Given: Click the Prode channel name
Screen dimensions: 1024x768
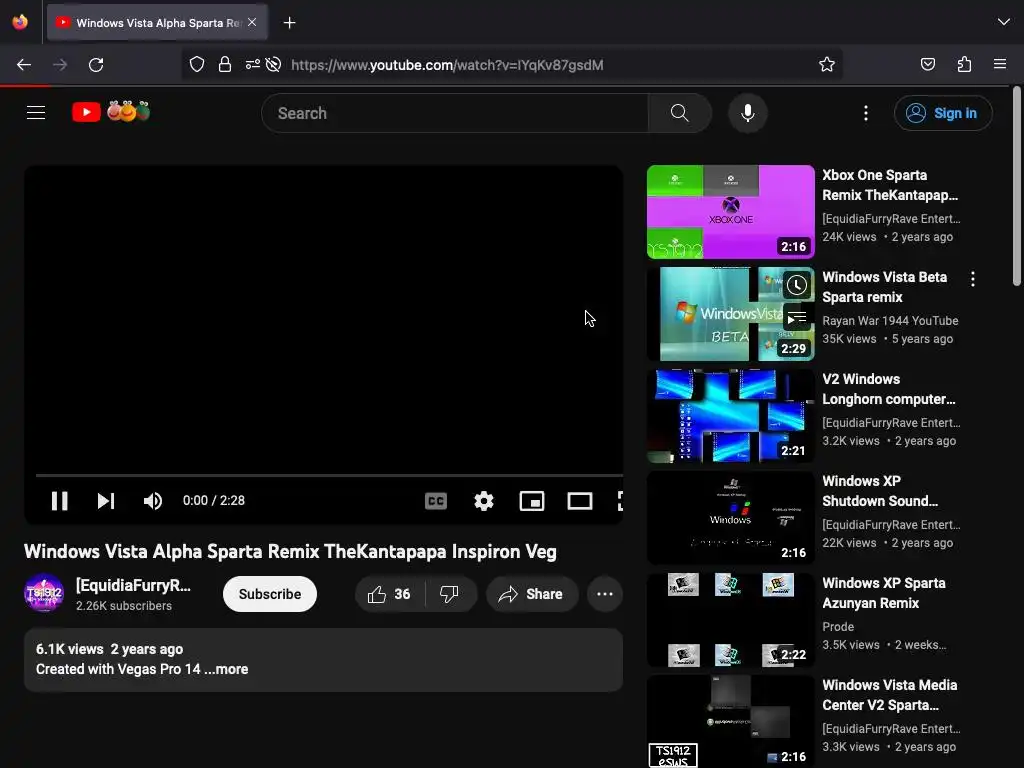Looking at the screenshot, I should (838, 627).
